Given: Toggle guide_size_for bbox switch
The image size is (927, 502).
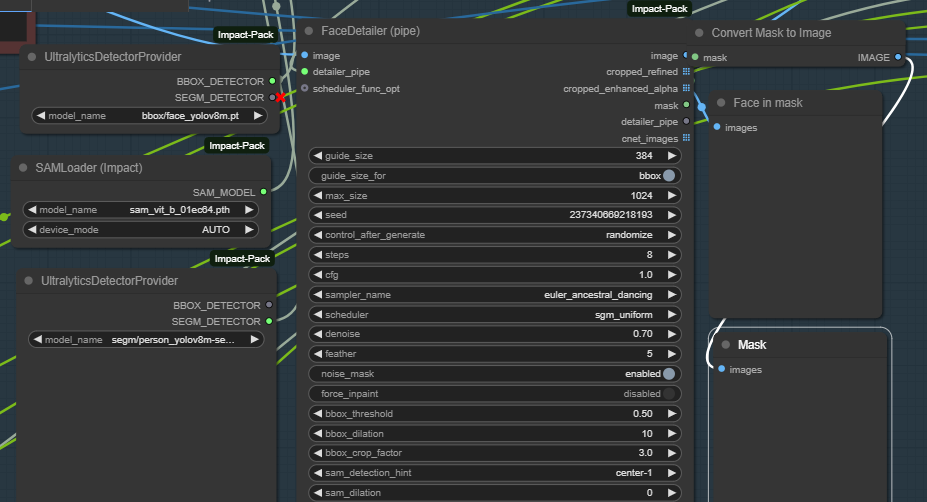Looking at the screenshot, I should click(669, 176).
